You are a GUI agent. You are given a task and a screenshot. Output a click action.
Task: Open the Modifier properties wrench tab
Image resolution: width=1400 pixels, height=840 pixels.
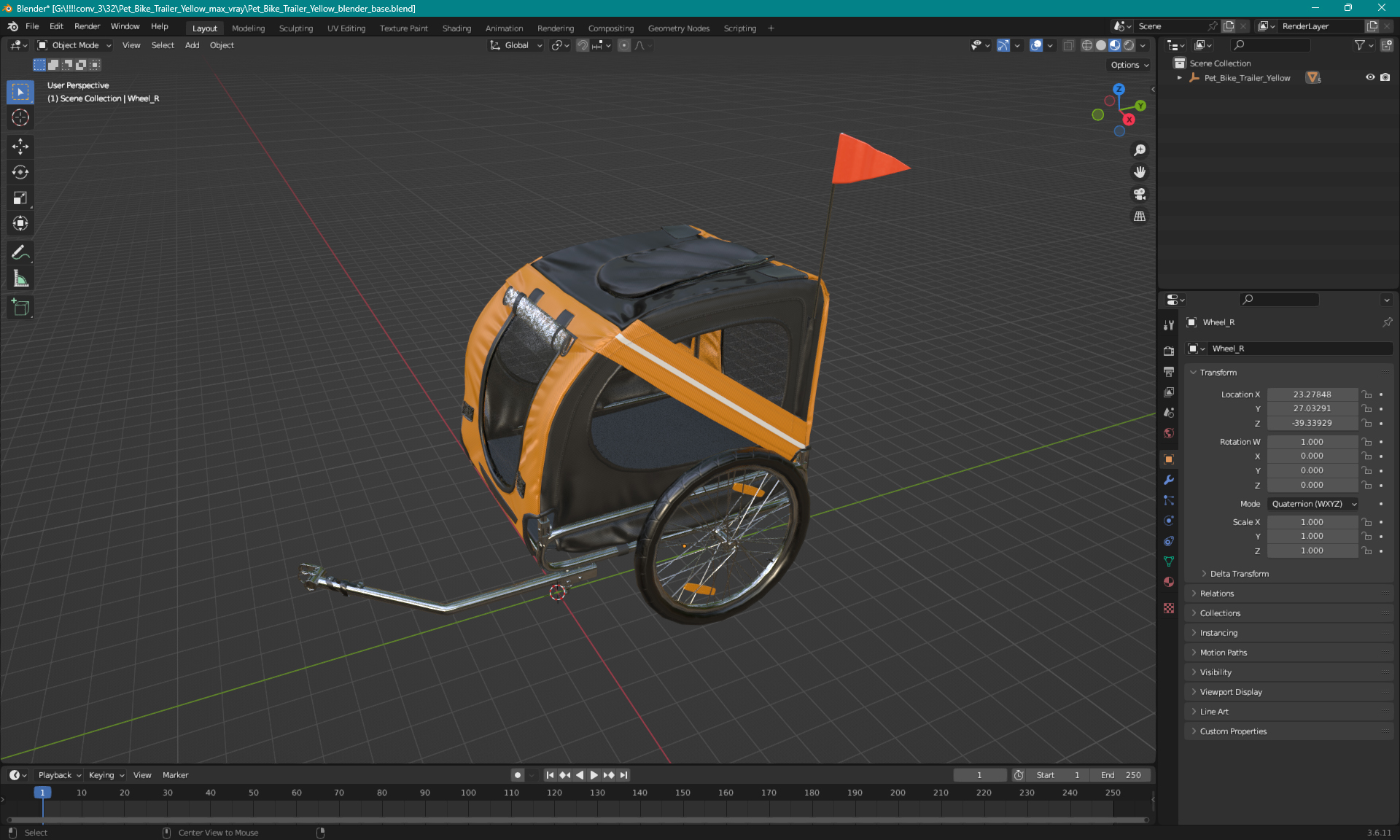[1169, 480]
